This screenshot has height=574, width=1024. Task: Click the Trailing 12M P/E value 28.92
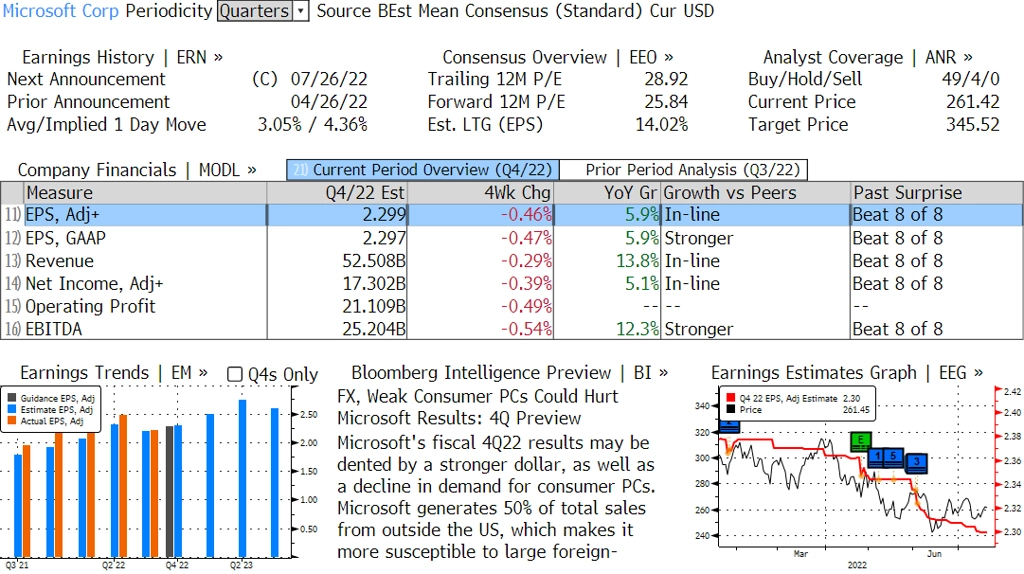[666, 79]
